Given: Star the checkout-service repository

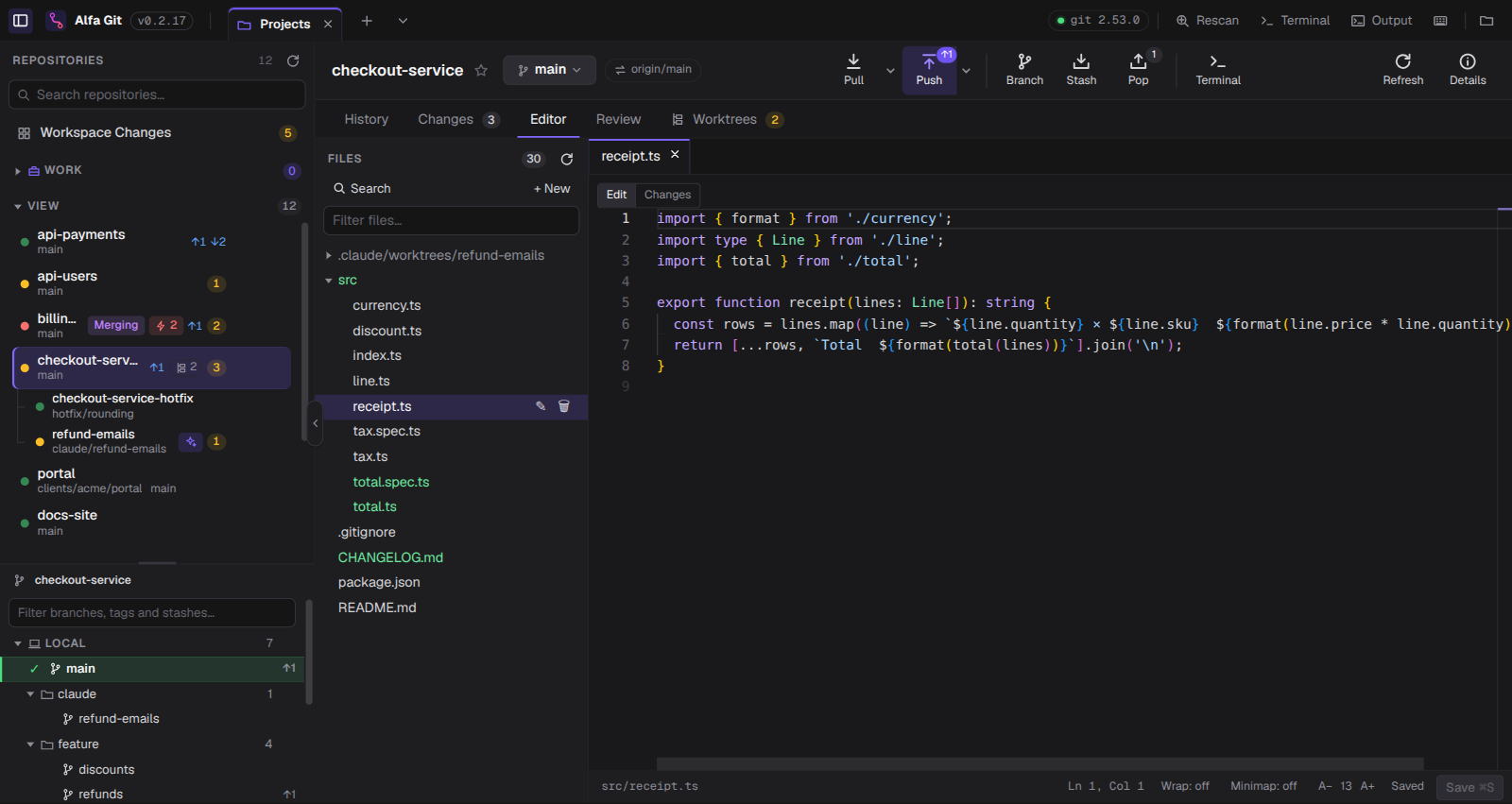Looking at the screenshot, I should click(x=481, y=70).
